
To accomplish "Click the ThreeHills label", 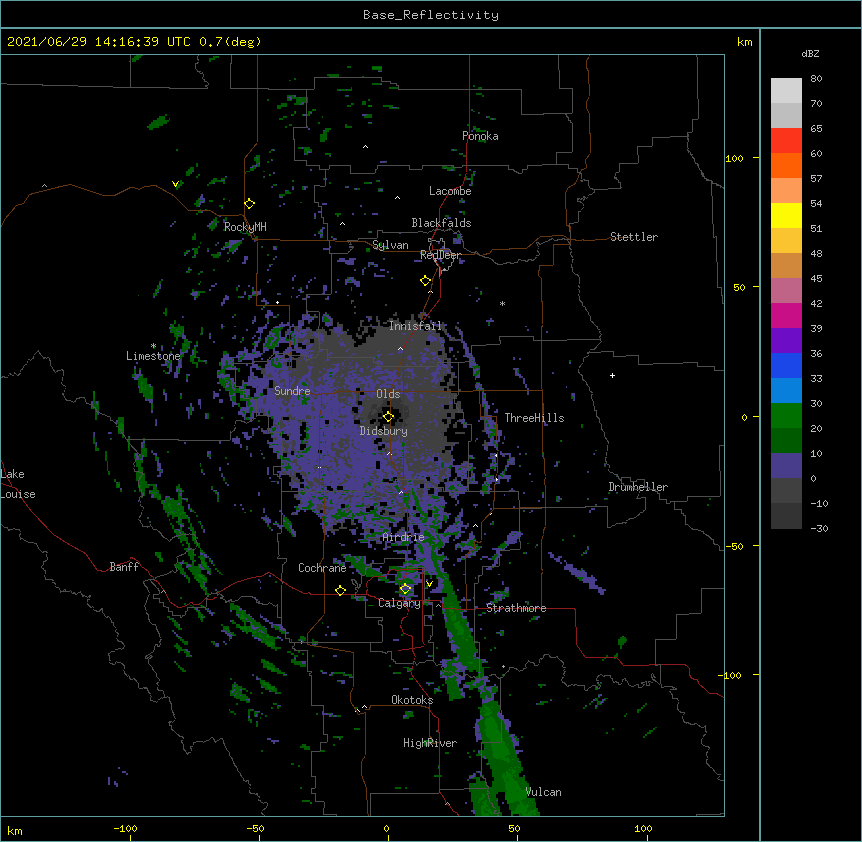I will click(x=534, y=418).
